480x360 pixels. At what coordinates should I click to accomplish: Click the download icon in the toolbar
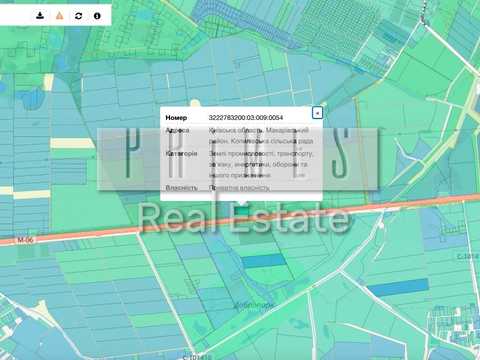pyautogui.click(x=40, y=15)
